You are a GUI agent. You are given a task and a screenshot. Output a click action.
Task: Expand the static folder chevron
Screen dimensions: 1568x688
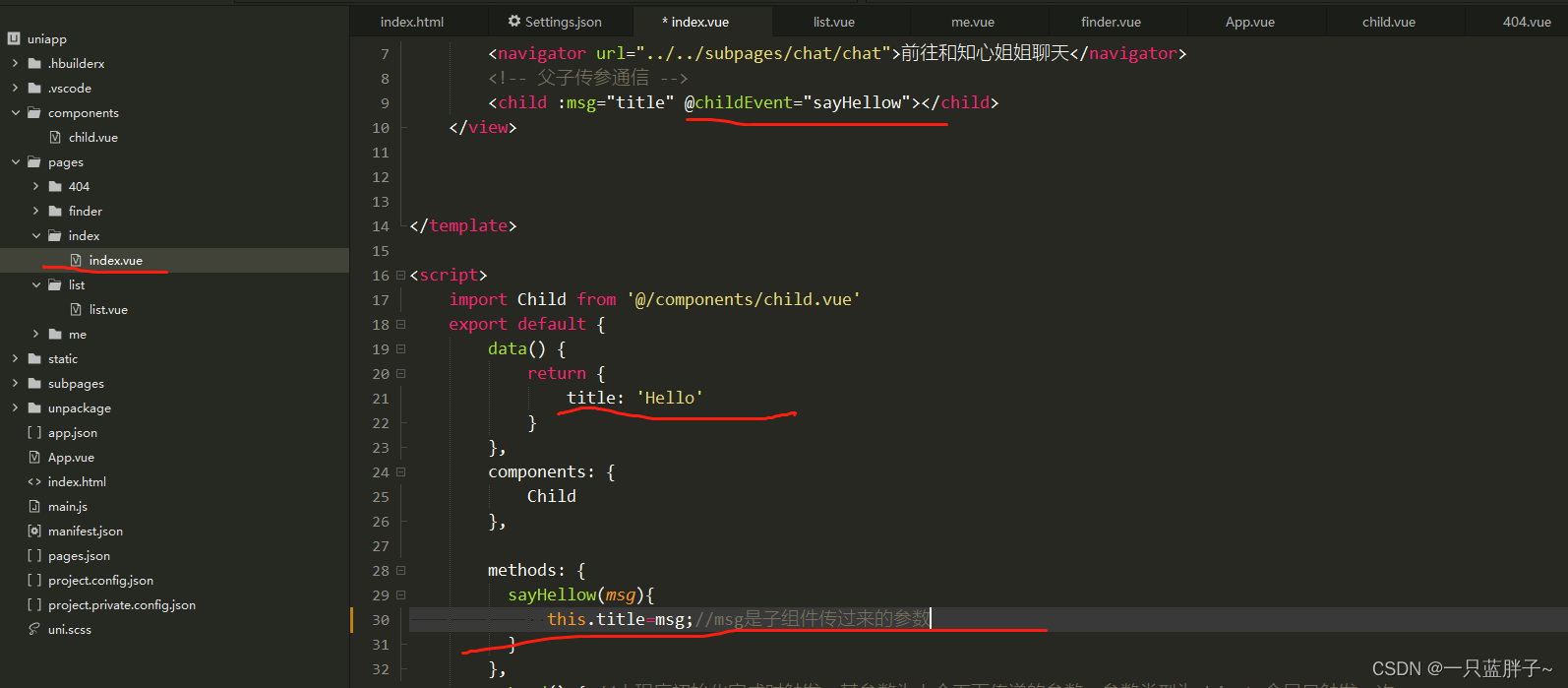pyautogui.click(x=15, y=358)
